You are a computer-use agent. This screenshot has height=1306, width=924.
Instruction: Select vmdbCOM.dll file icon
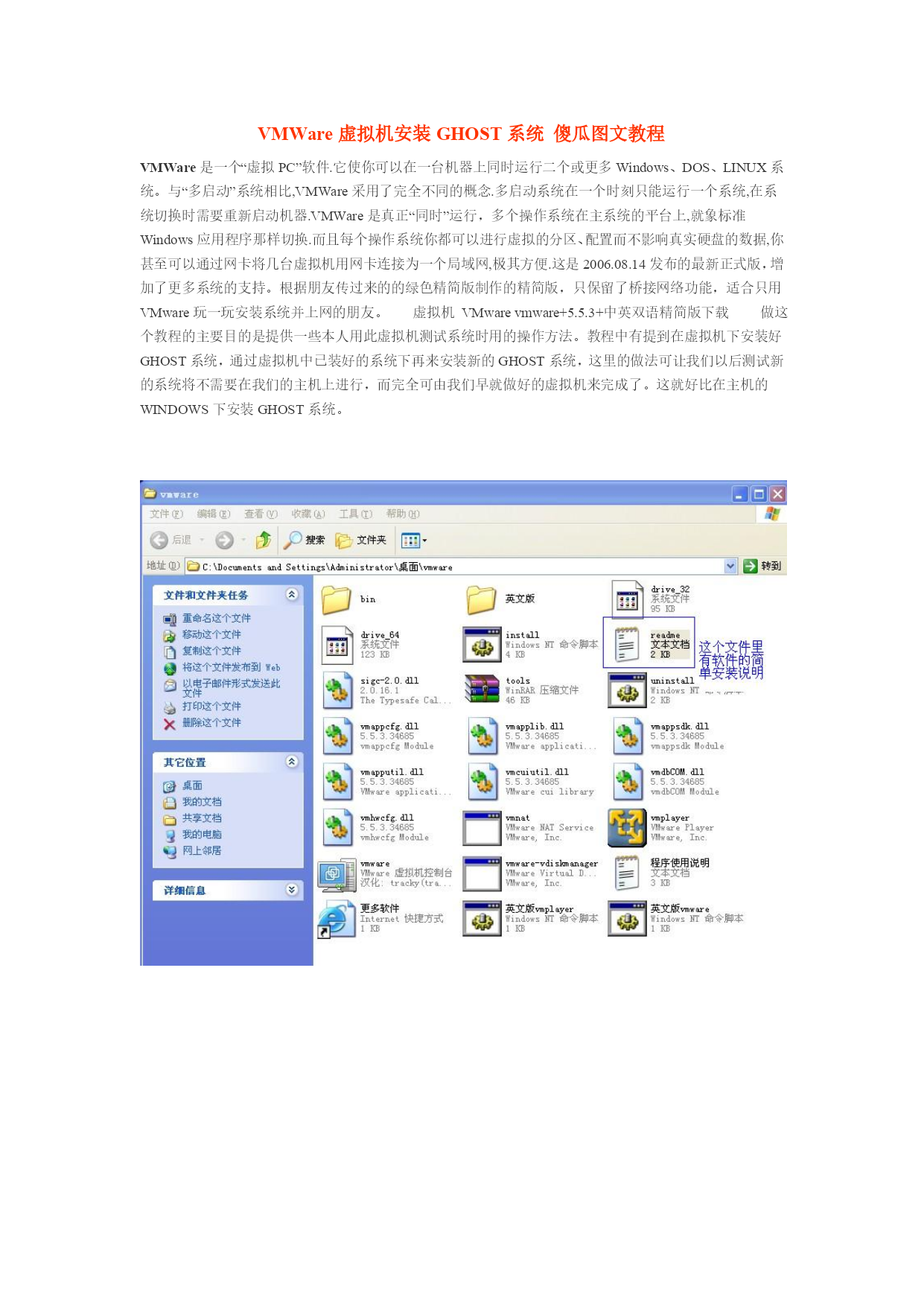(627, 783)
